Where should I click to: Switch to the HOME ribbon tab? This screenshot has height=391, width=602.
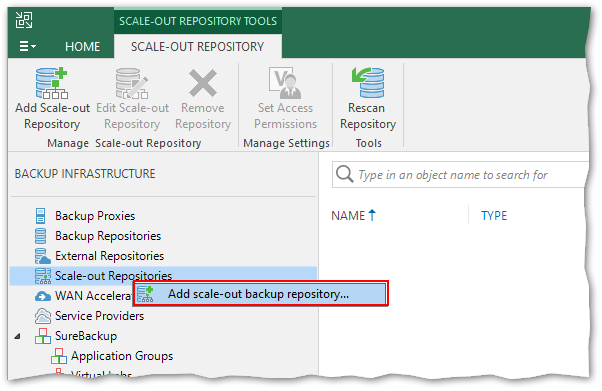point(83,46)
